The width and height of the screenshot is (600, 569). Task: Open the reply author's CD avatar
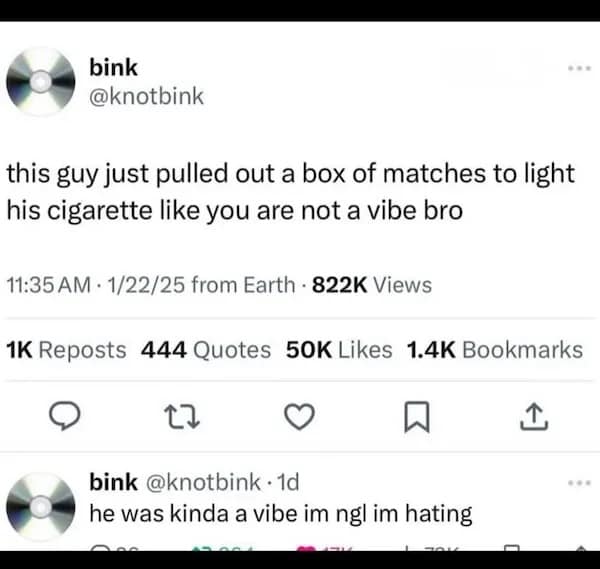coord(41,507)
